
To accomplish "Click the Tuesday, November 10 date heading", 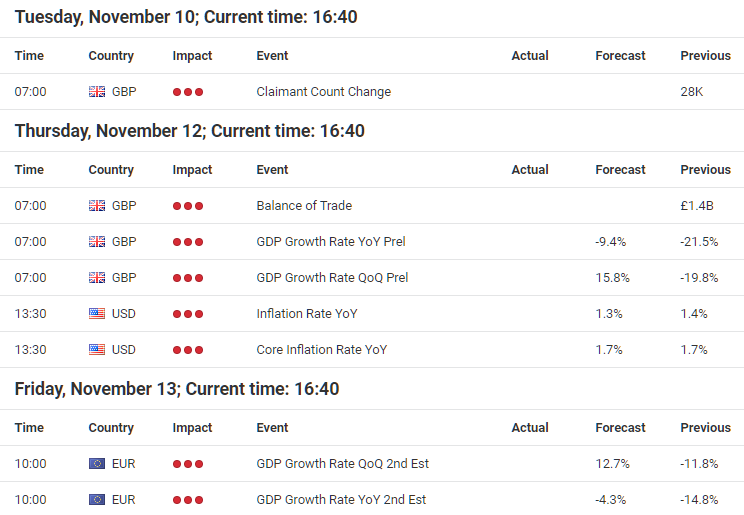I will click(x=186, y=17).
